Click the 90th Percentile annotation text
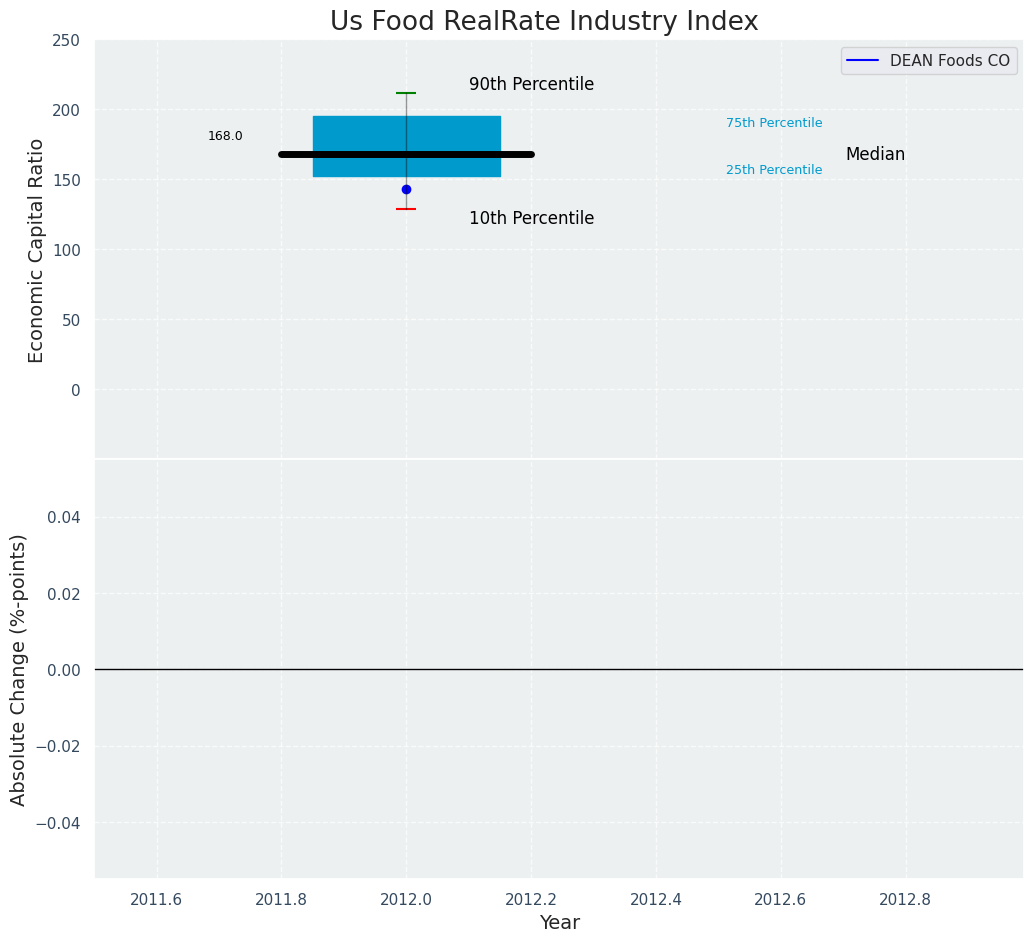 point(531,85)
